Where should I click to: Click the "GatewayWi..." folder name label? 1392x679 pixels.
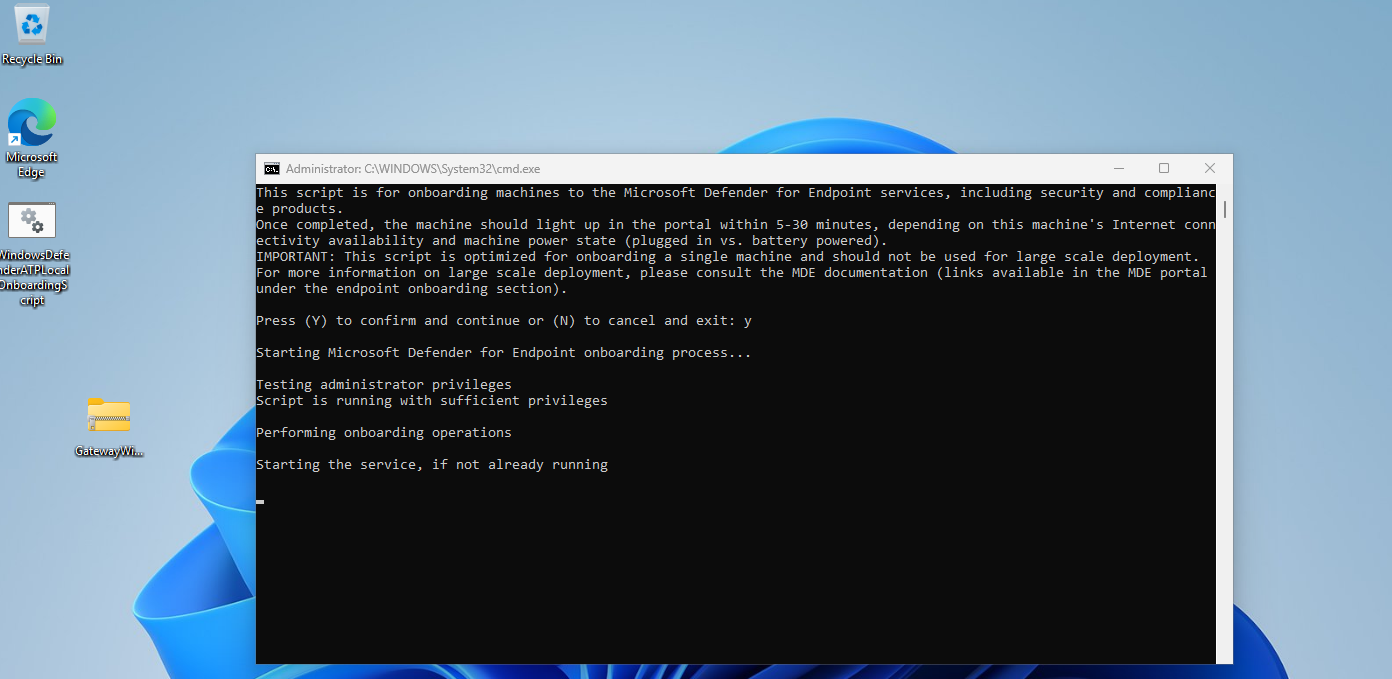pyautogui.click(x=109, y=451)
